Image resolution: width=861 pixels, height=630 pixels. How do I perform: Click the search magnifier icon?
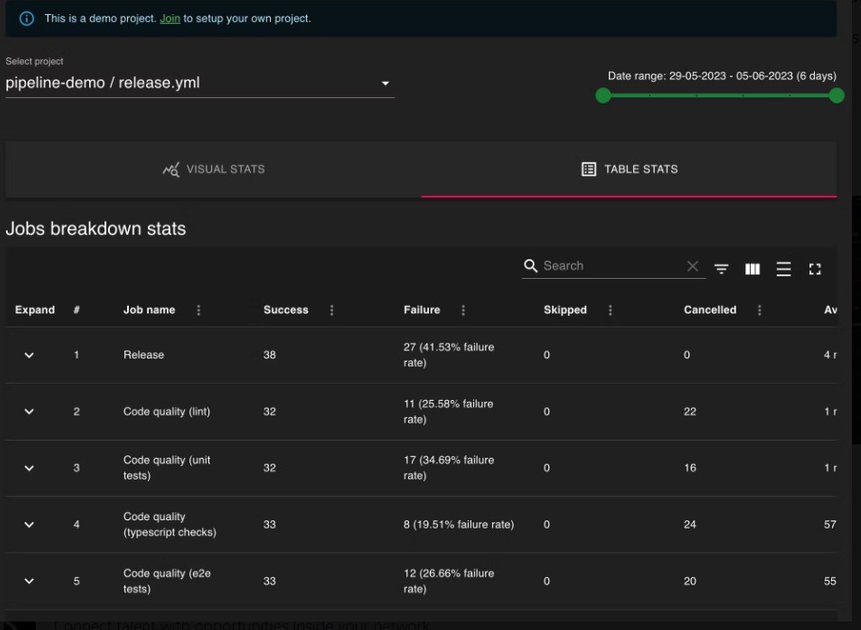click(529, 265)
